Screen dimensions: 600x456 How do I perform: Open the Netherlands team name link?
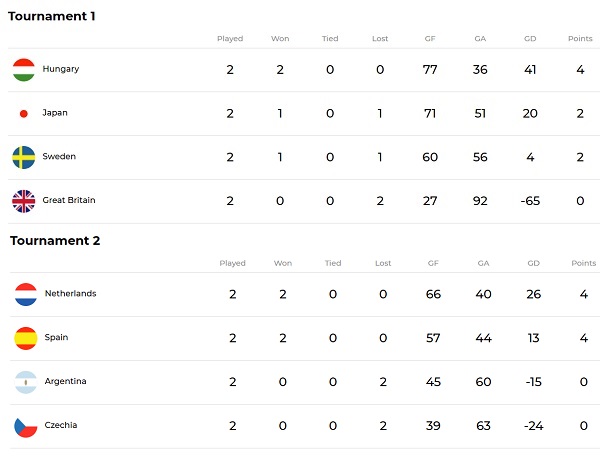[71, 294]
